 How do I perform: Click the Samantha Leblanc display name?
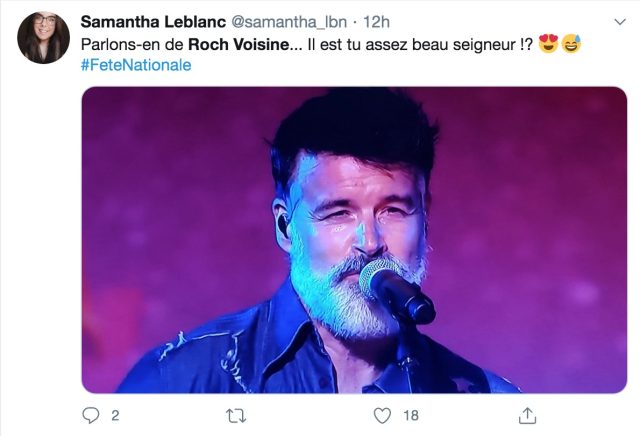pos(153,22)
